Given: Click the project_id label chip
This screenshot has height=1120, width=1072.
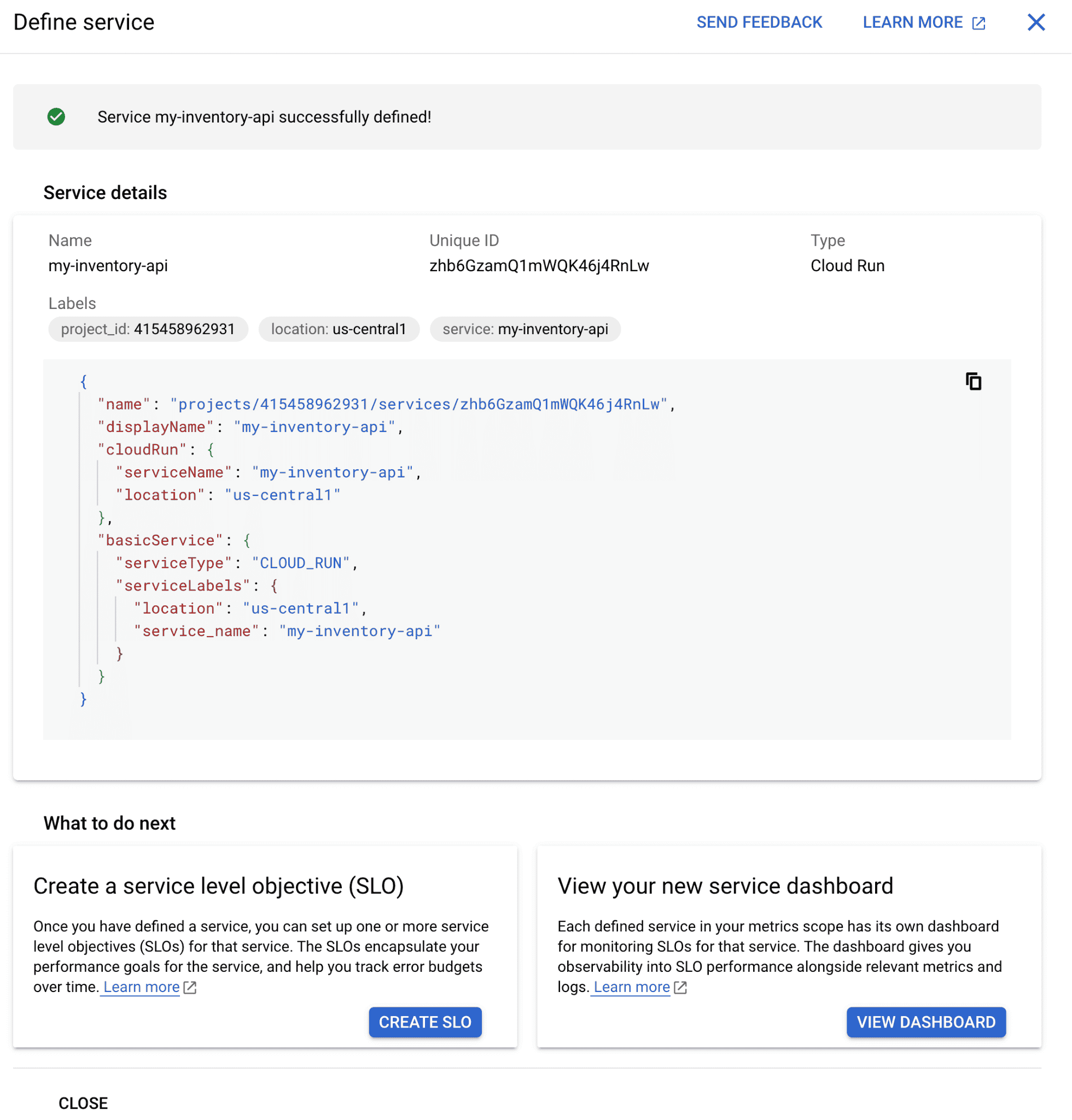Looking at the screenshot, I should [x=148, y=329].
